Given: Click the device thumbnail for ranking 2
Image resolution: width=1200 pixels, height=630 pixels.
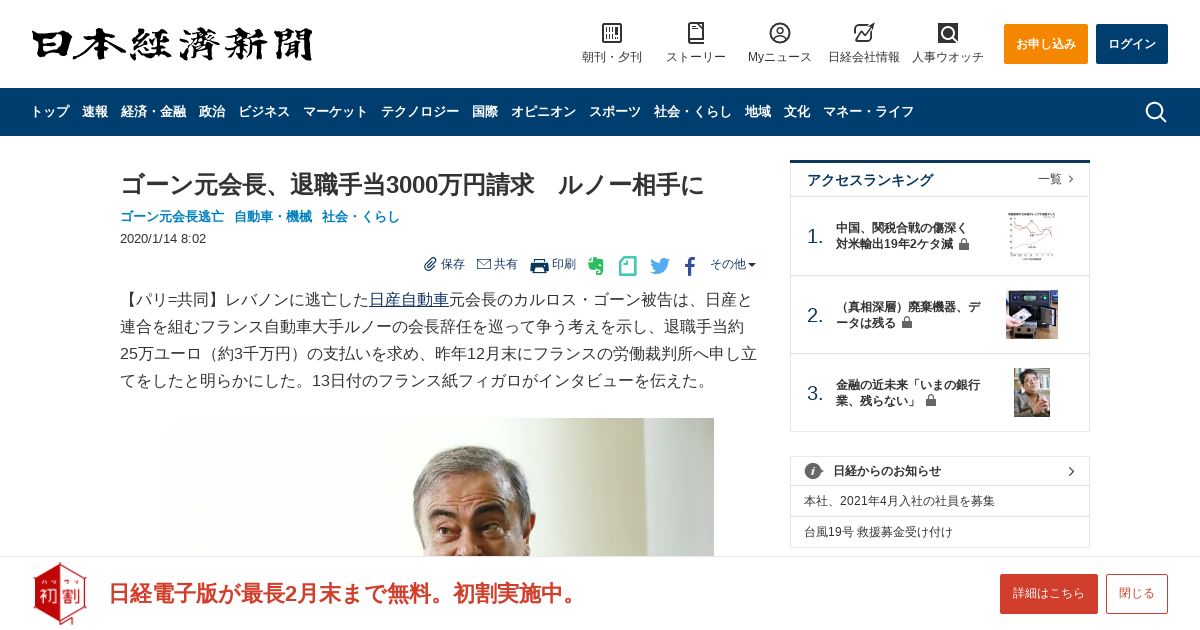Looking at the screenshot, I should point(1032,315).
